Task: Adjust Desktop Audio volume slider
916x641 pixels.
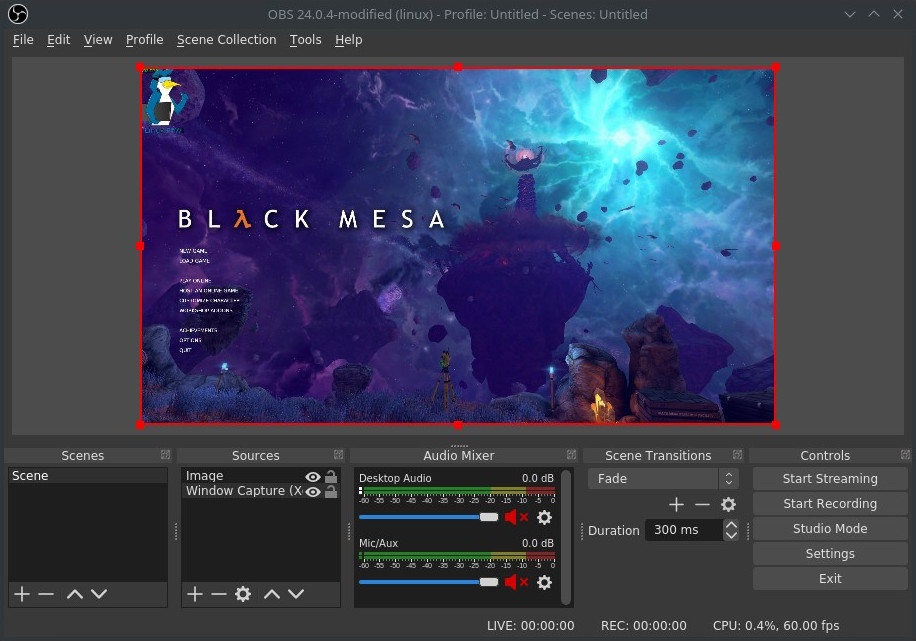Action: click(429, 517)
